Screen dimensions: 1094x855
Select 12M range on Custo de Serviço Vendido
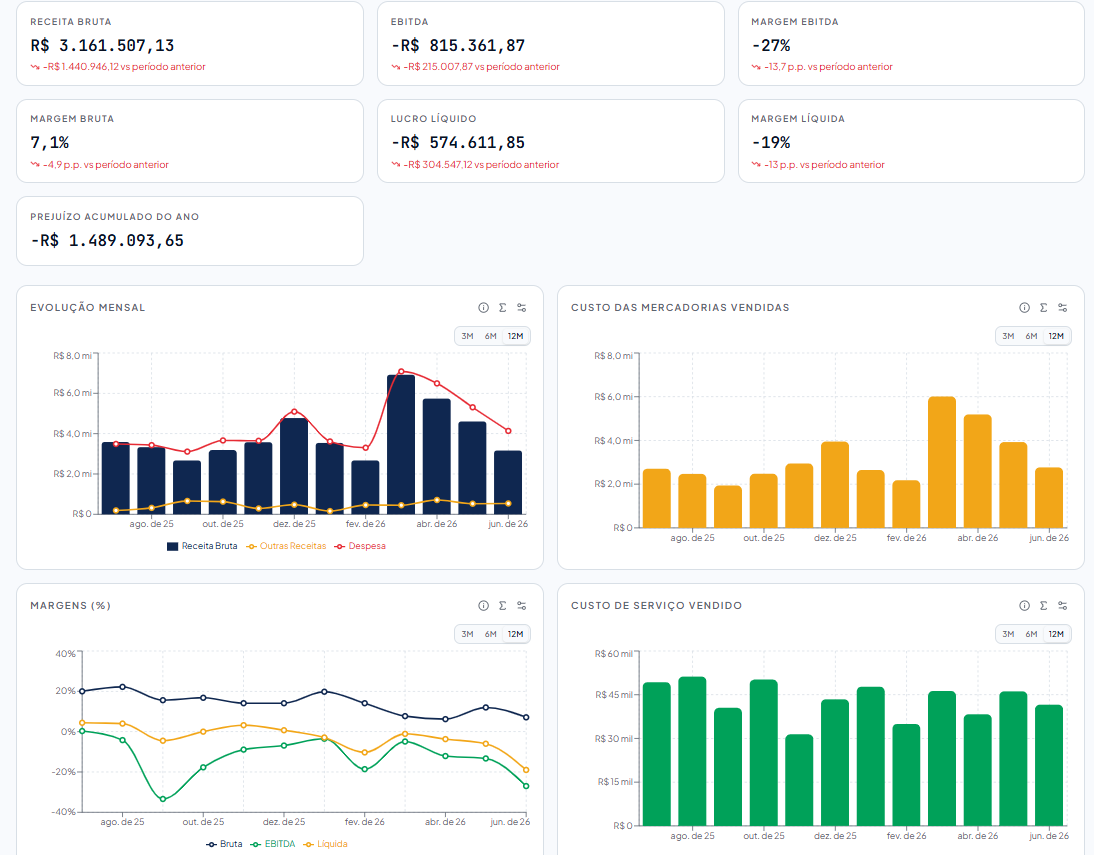[x=1056, y=634]
